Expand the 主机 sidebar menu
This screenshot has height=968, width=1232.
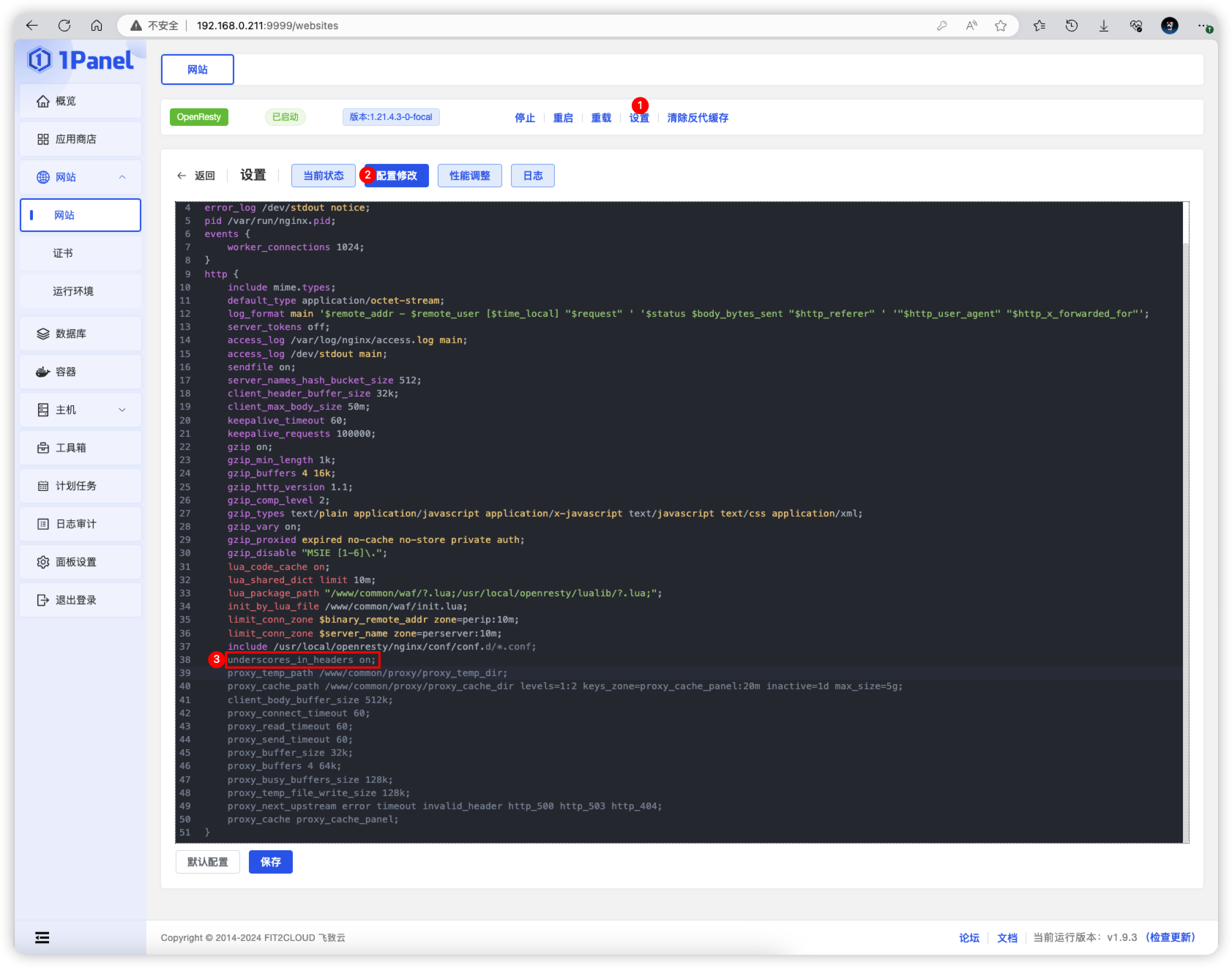[122, 409]
